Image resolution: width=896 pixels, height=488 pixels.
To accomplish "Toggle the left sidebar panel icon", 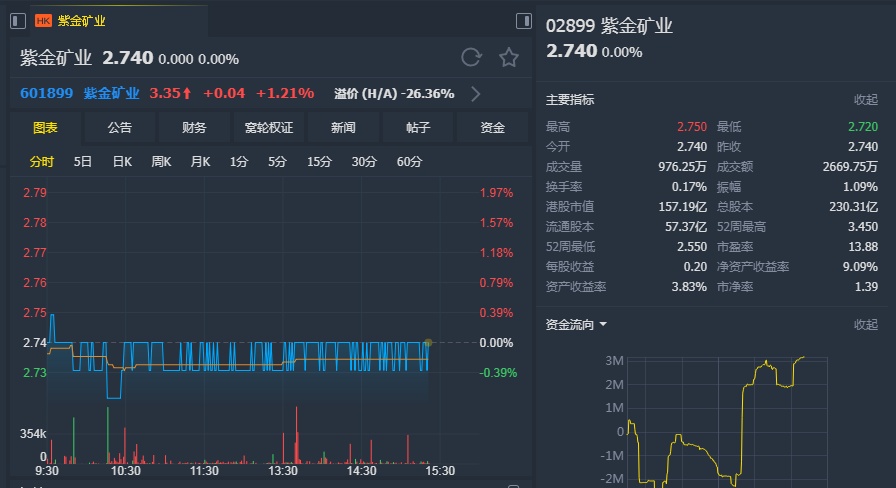I will click(18, 21).
